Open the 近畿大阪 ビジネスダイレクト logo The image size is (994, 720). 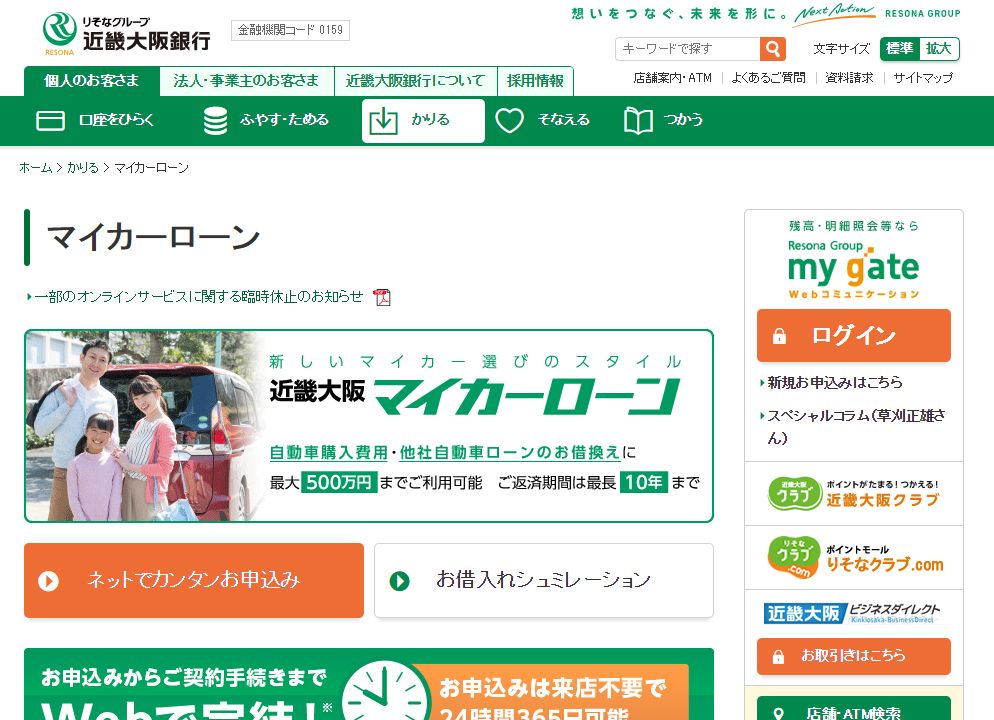tap(852, 613)
